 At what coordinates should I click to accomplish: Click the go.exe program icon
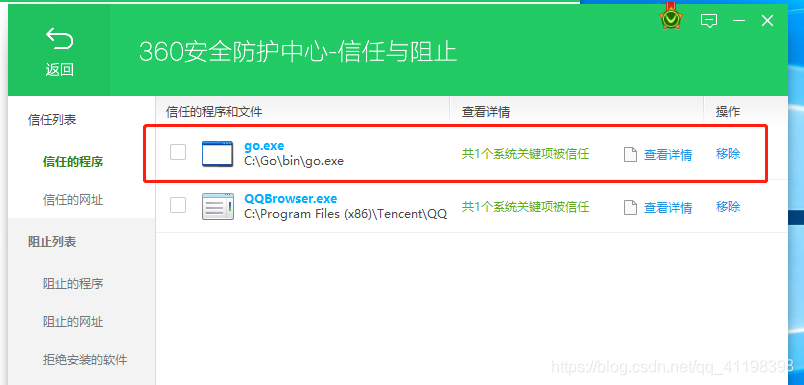click(217, 154)
